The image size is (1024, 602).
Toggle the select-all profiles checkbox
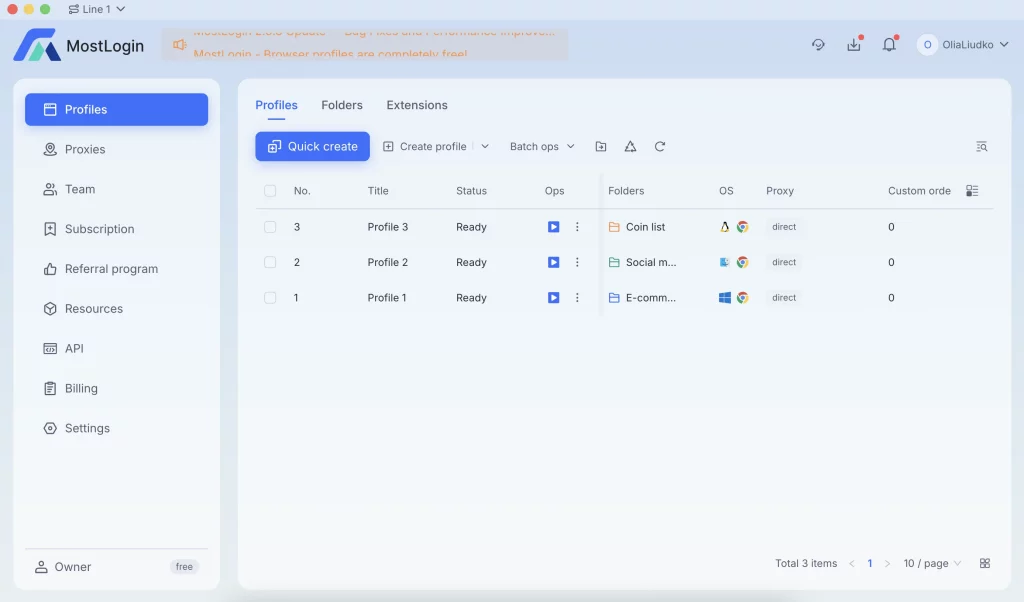[x=270, y=191]
